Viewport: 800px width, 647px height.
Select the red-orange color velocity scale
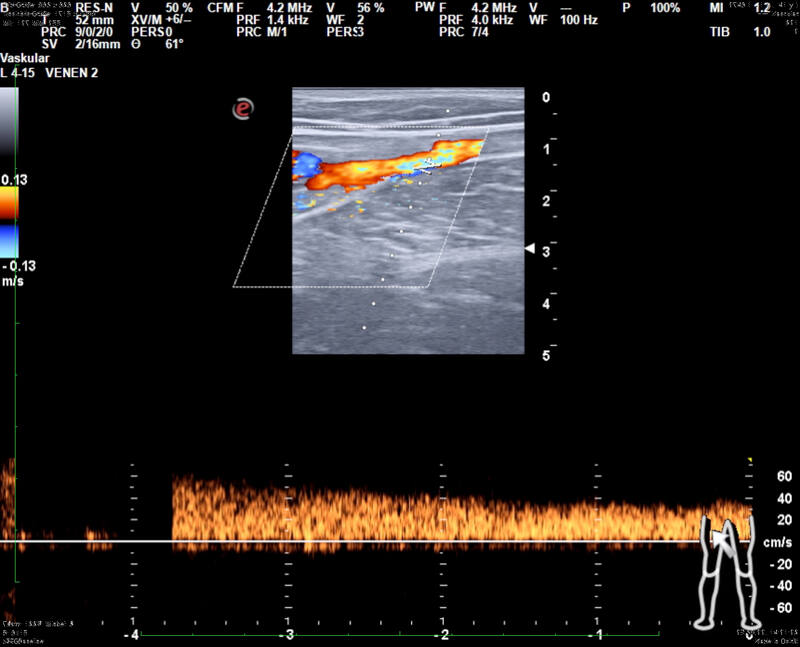[x=9, y=203]
